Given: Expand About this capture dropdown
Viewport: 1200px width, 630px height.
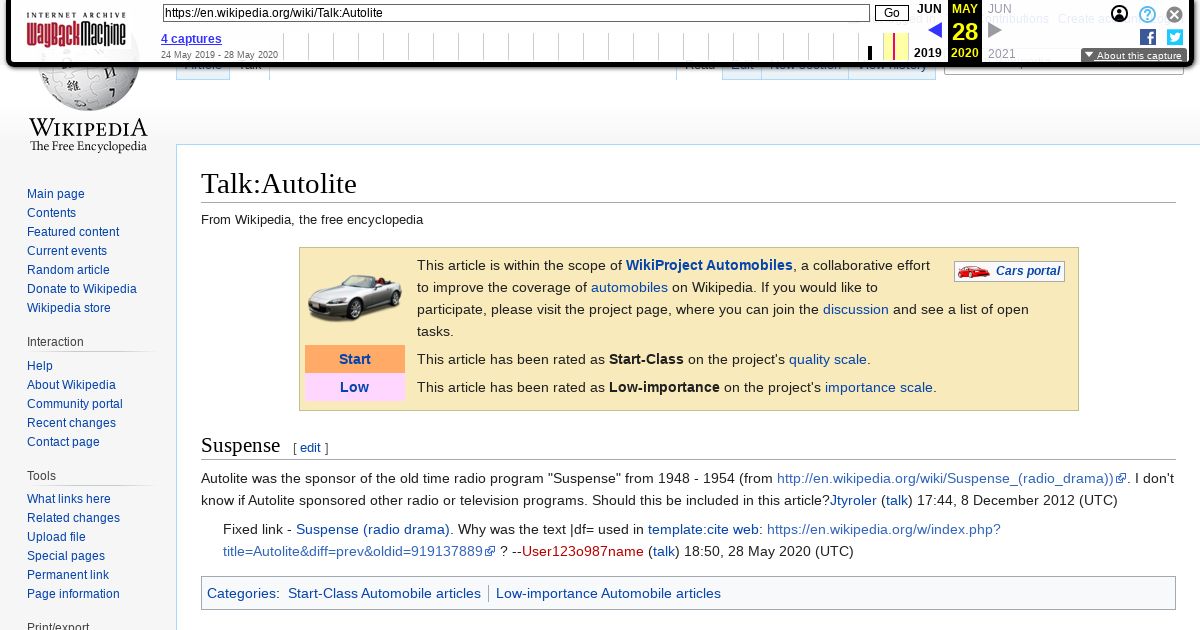Looking at the screenshot, I should [1133, 56].
